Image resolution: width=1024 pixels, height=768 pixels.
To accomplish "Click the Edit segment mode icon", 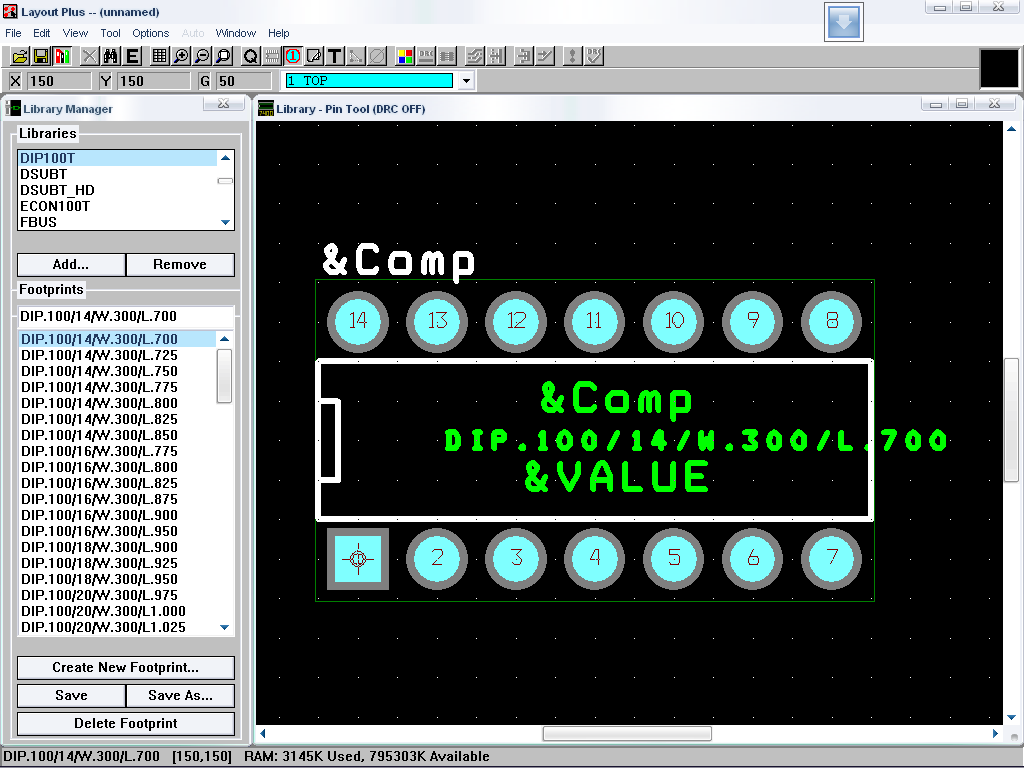I will click(x=524, y=56).
